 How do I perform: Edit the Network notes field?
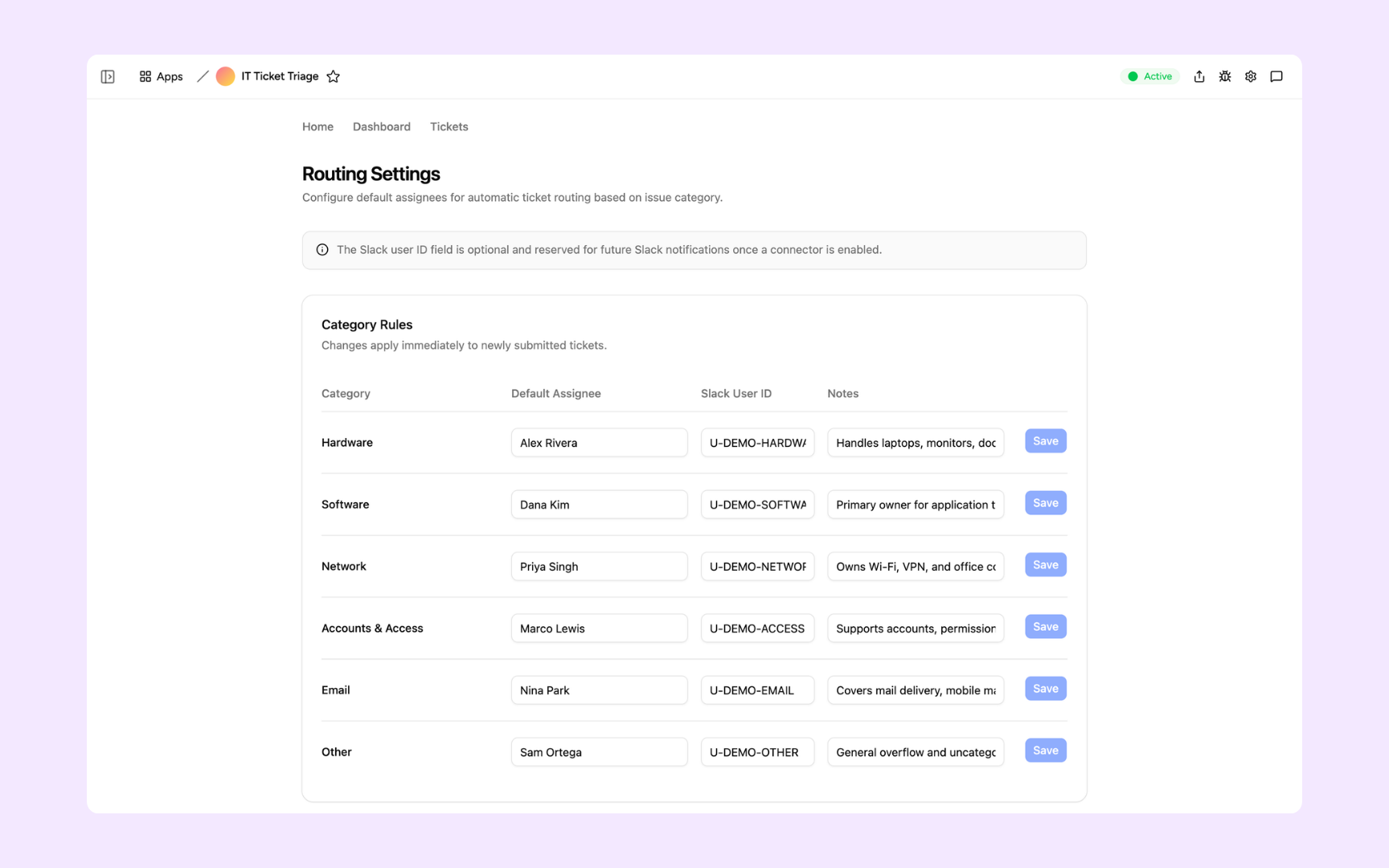point(916,567)
